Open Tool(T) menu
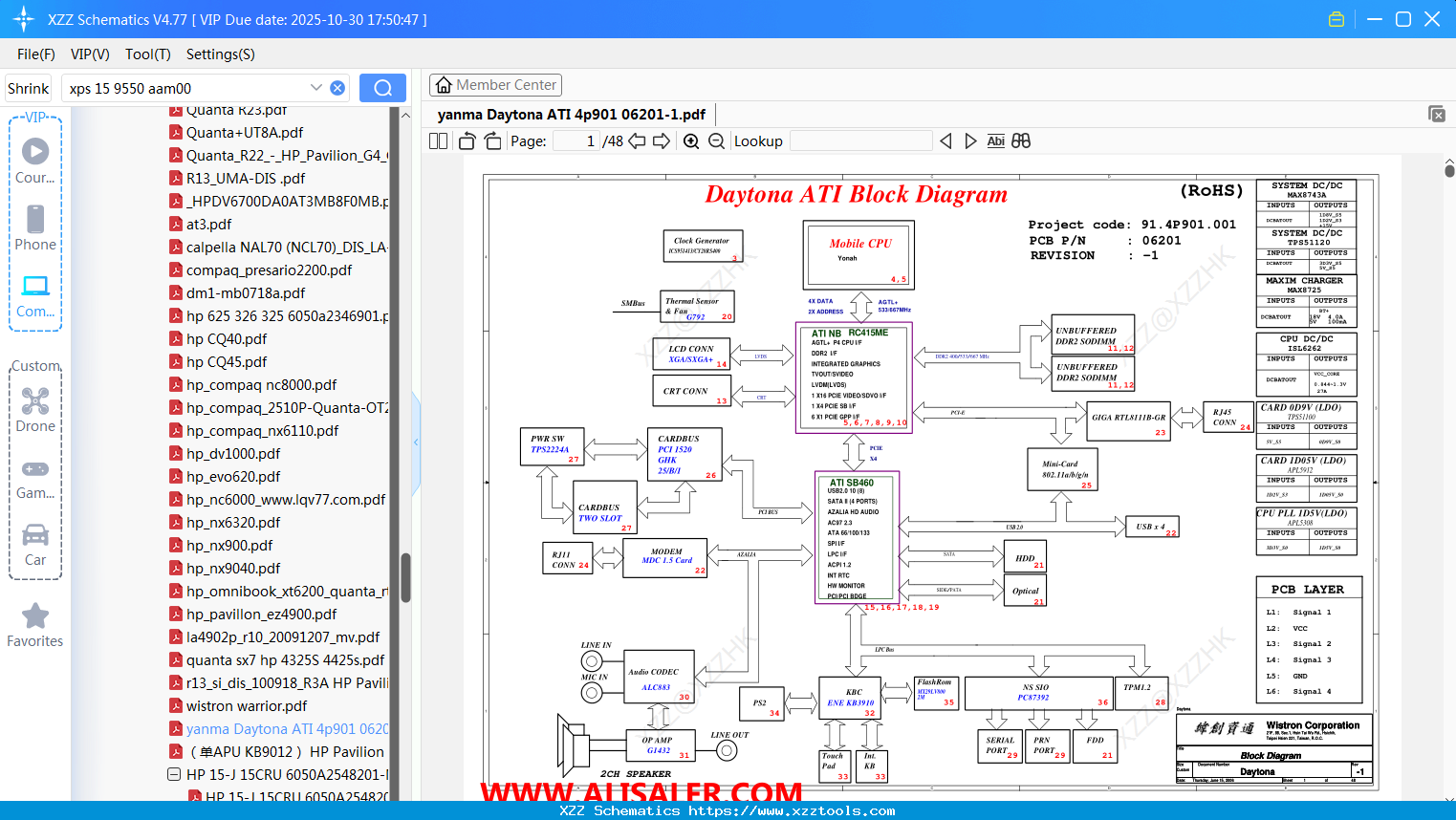The height and width of the screenshot is (820, 1456). coord(148,54)
